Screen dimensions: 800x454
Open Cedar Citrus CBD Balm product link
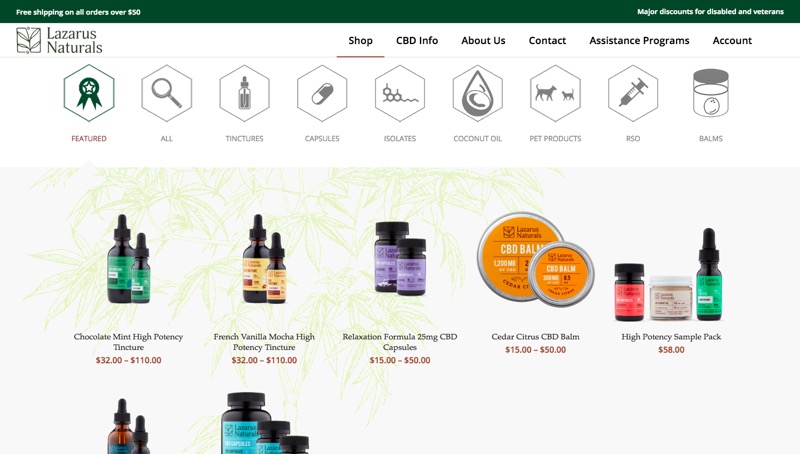[535, 337]
